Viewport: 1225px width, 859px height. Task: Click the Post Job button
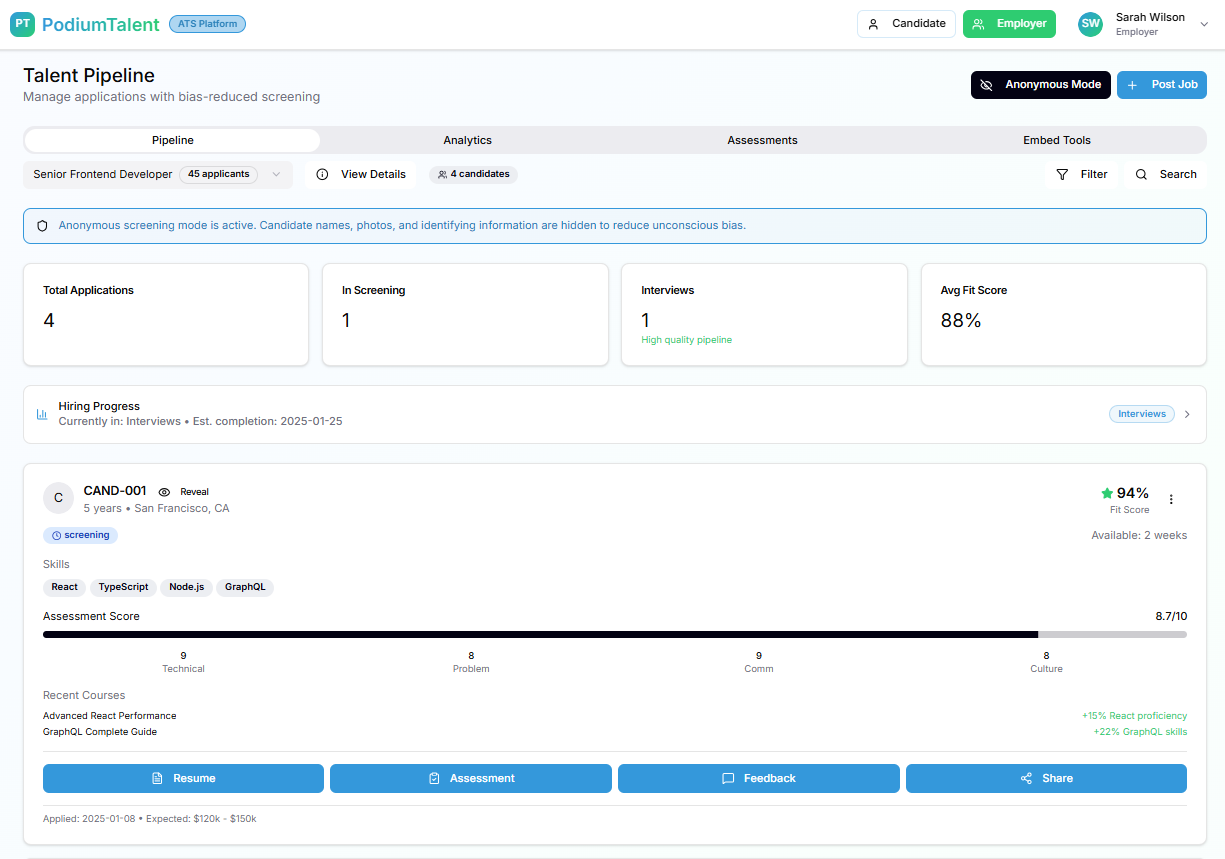click(1161, 85)
